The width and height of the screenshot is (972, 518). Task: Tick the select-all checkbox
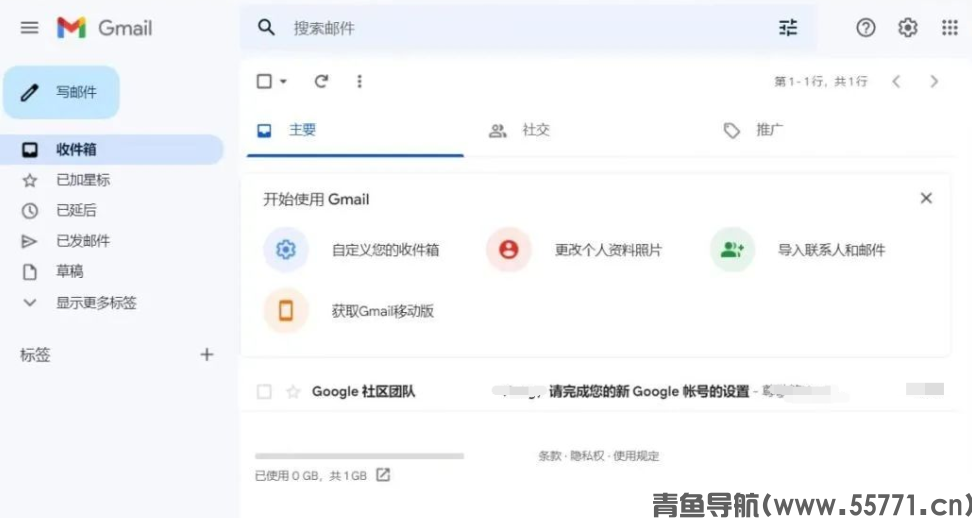pos(264,81)
